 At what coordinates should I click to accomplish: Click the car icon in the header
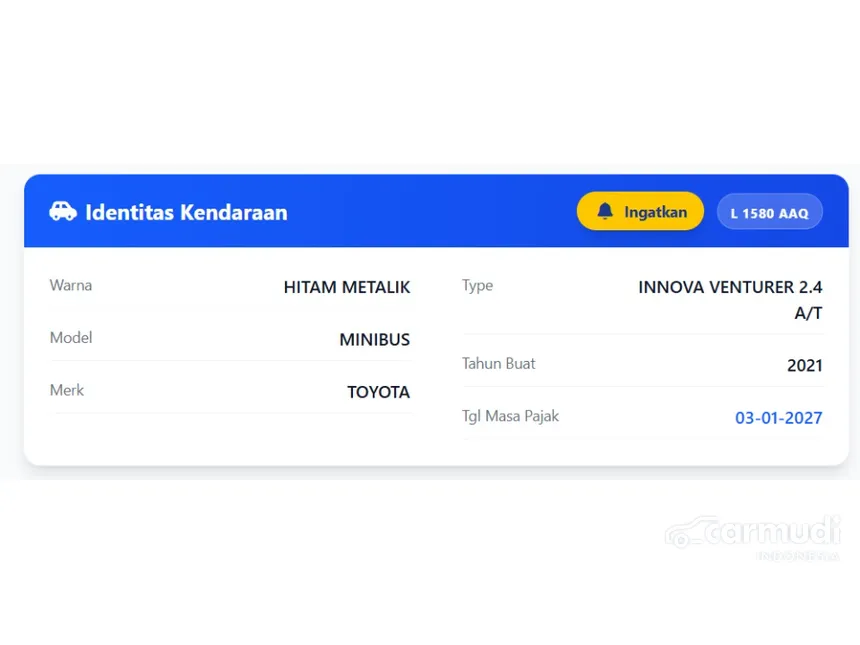[x=62, y=212]
